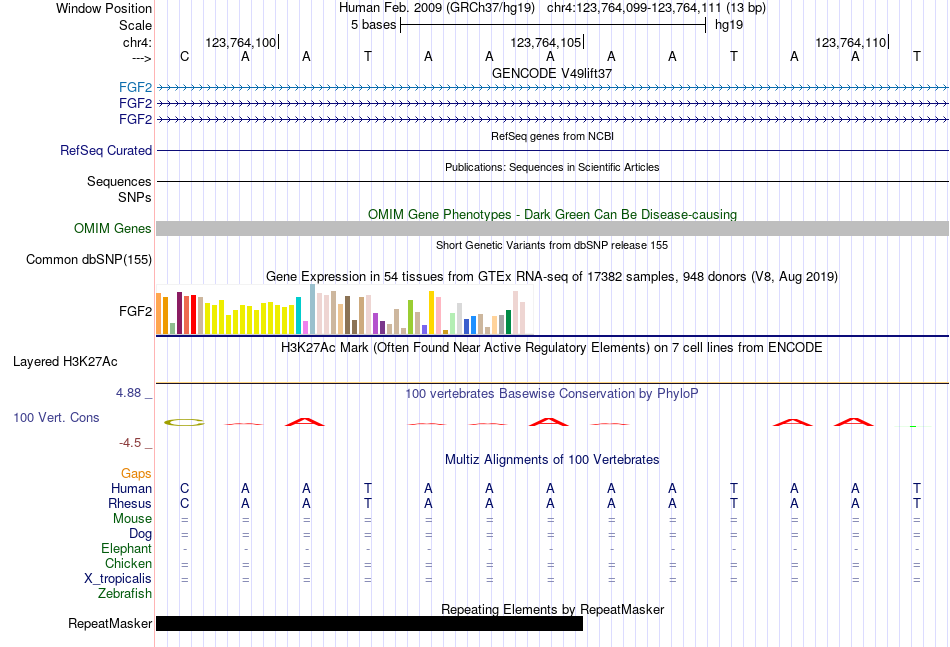
Task: Click the cyan bar in the GTEx expression chart
Action: 299,316
